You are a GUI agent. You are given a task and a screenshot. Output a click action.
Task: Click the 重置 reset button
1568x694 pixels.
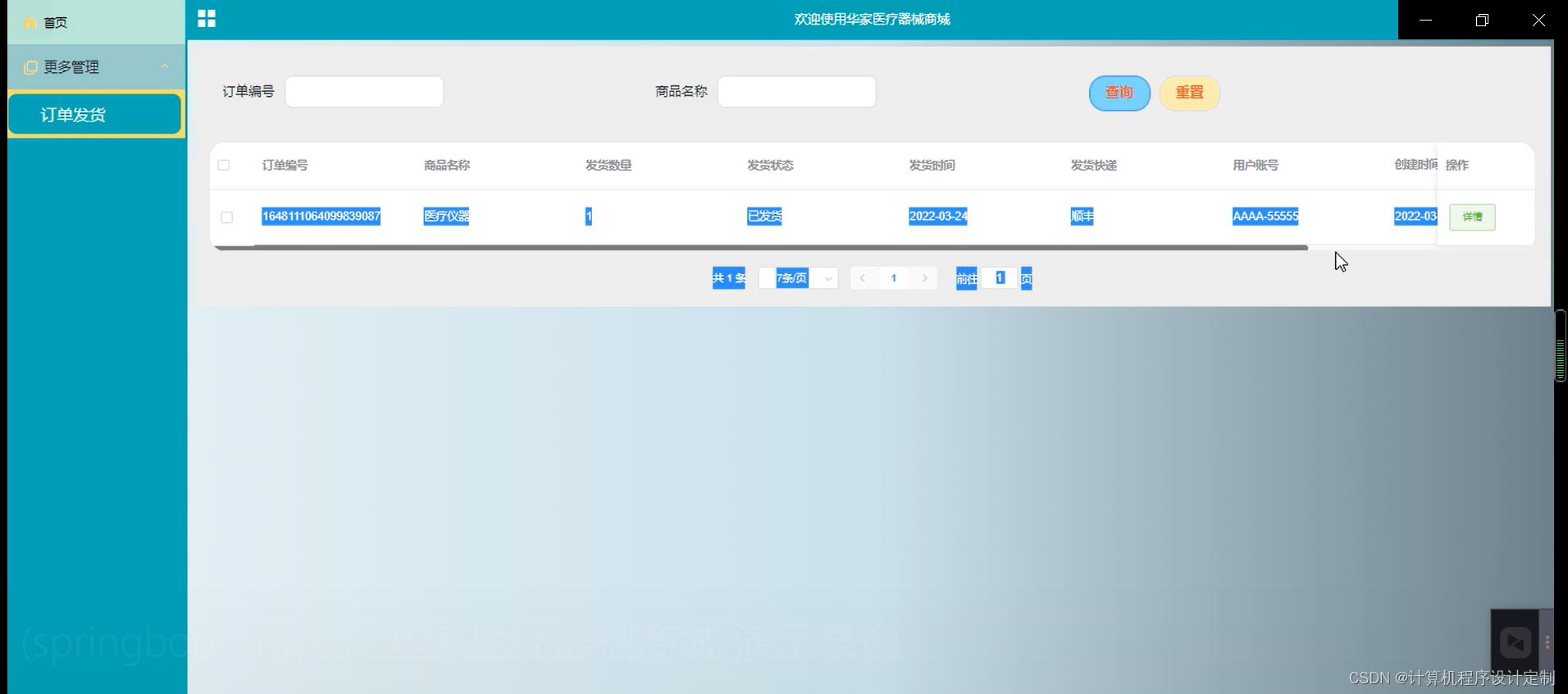(x=1189, y=93)
